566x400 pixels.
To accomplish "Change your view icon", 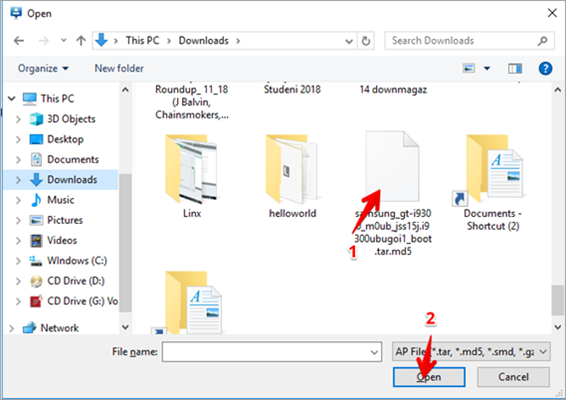I will 469,68.
